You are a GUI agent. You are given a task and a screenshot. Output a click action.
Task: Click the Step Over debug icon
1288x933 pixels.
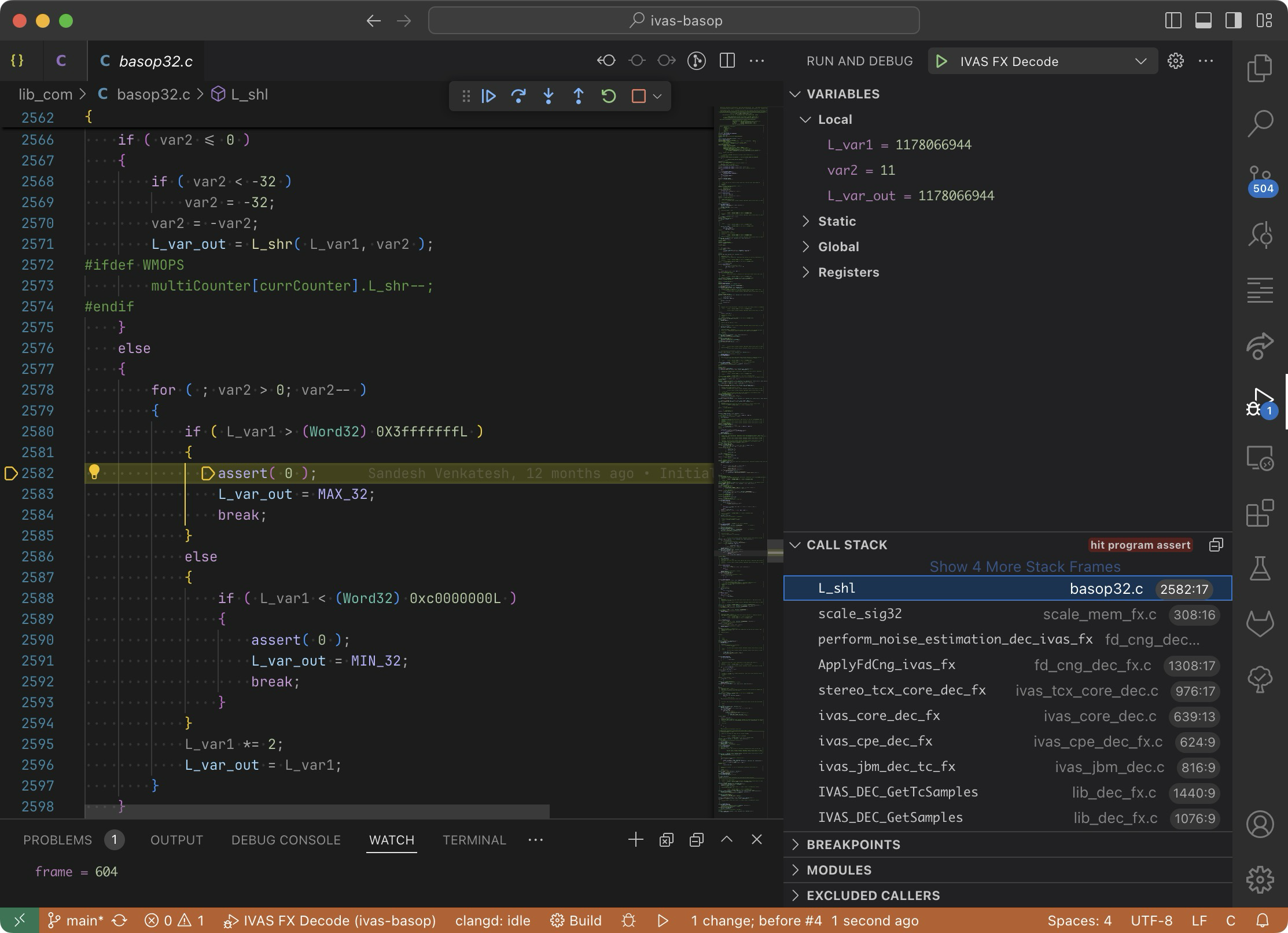(518, 96)
